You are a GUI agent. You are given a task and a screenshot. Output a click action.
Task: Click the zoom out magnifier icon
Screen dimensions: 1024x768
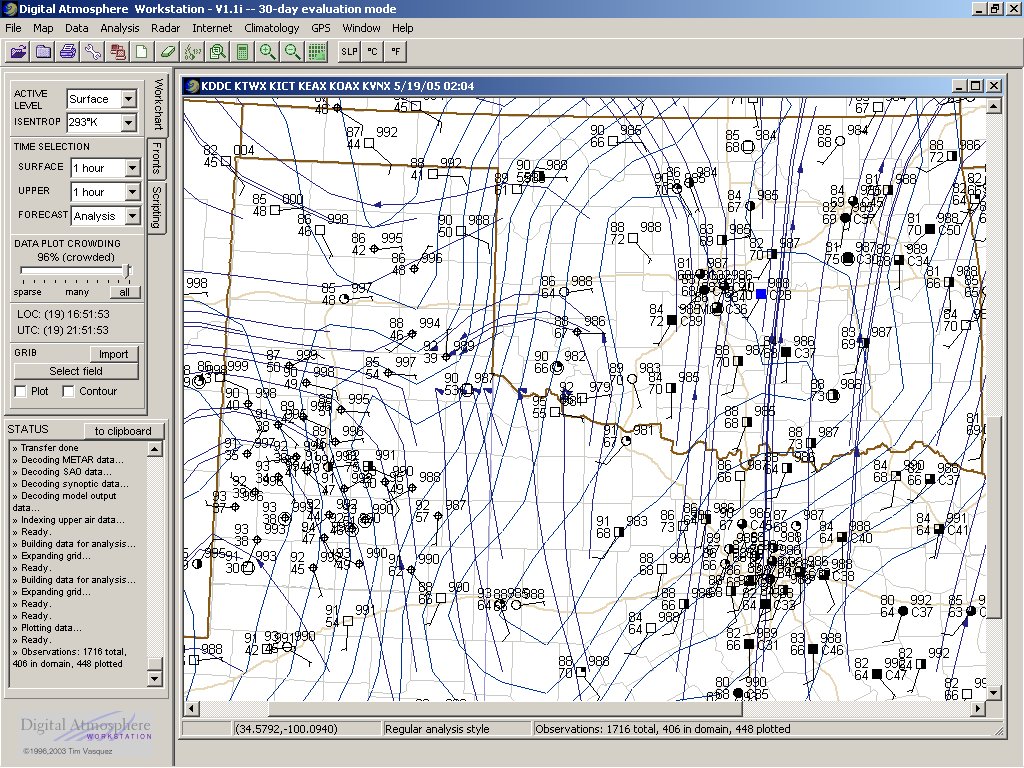(292, 52)
